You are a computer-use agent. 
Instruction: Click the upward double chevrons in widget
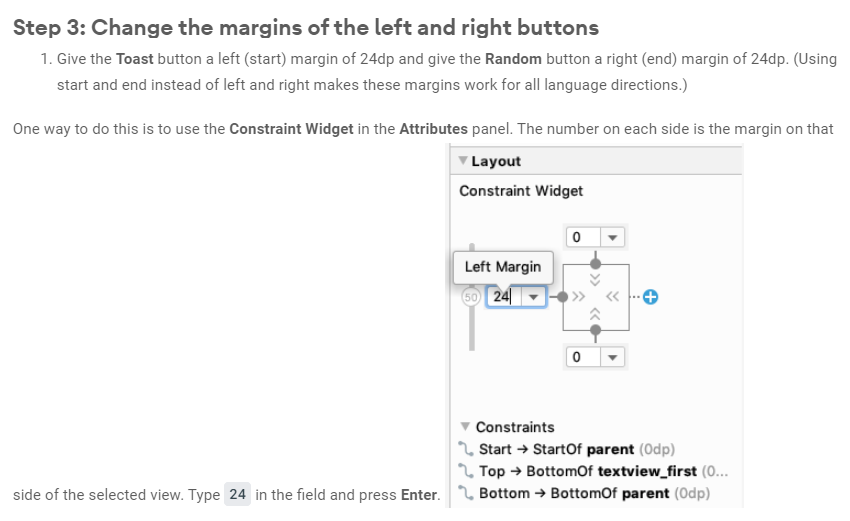(595, 314)
